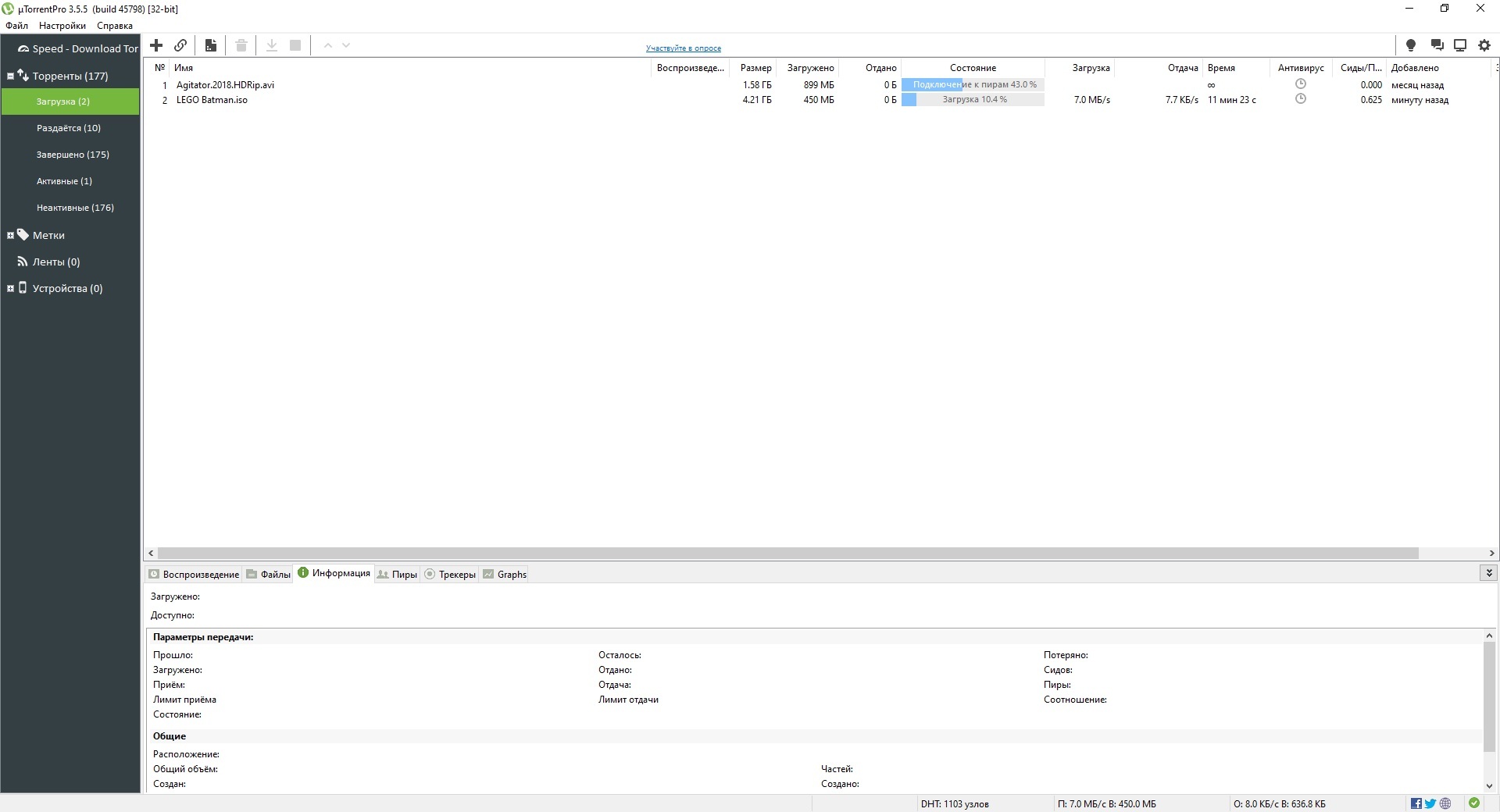Switch to the Файлы tab
The height and width of the screenshot is (812, 1500).
tap(268, 574)
